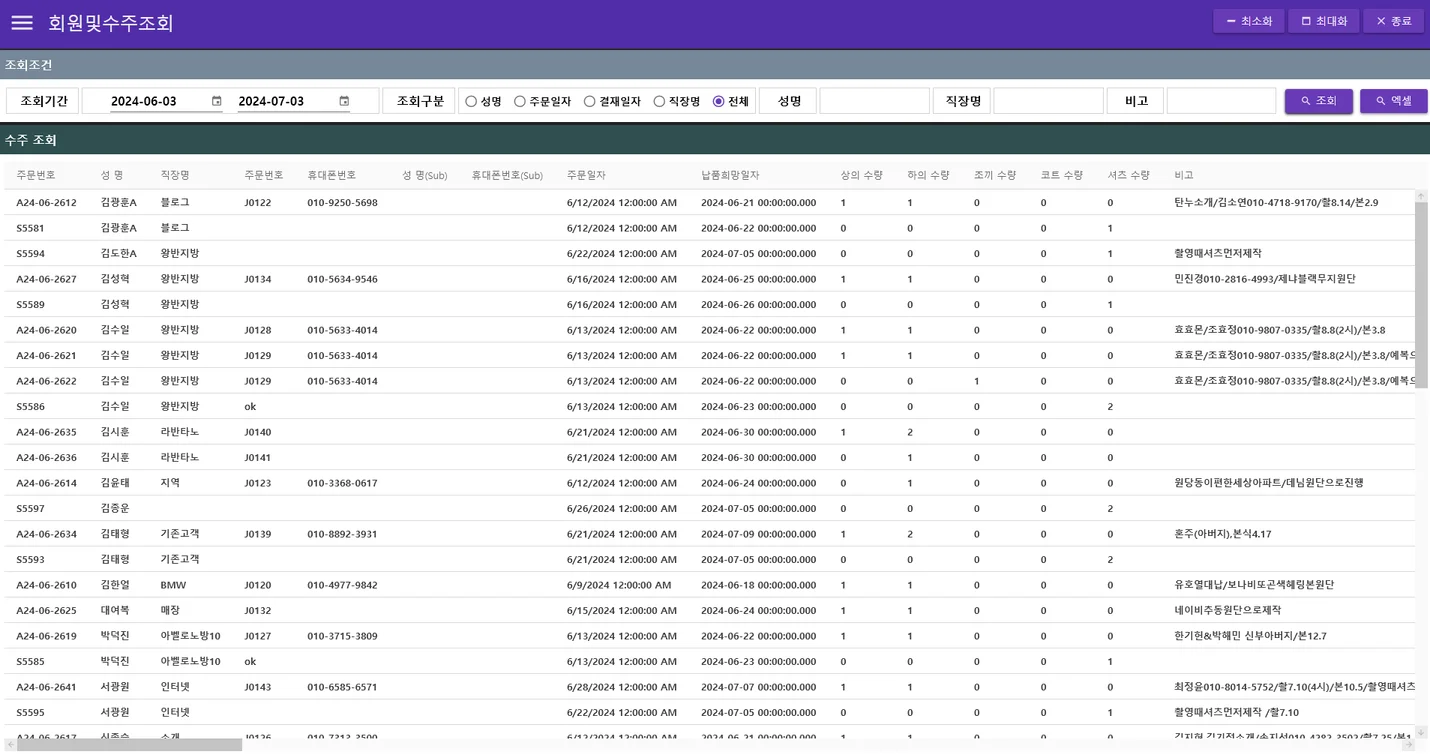The height and width of the screenshot is (754, 1430).
Task: Click workplace cell BMW
Action: 173,585
